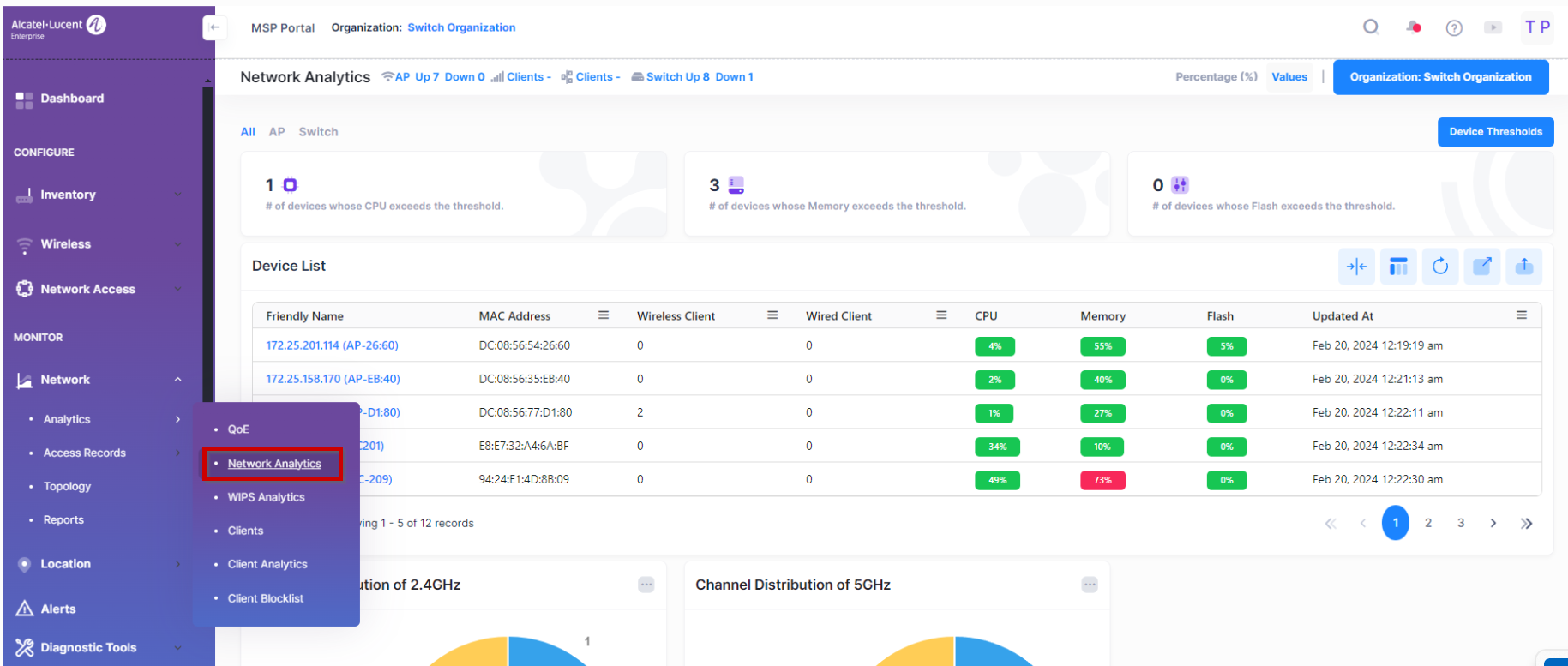Viewport: 1568px width, 666px height.
Task: Select the AP filter tab
Action: (x=277, y=132)
